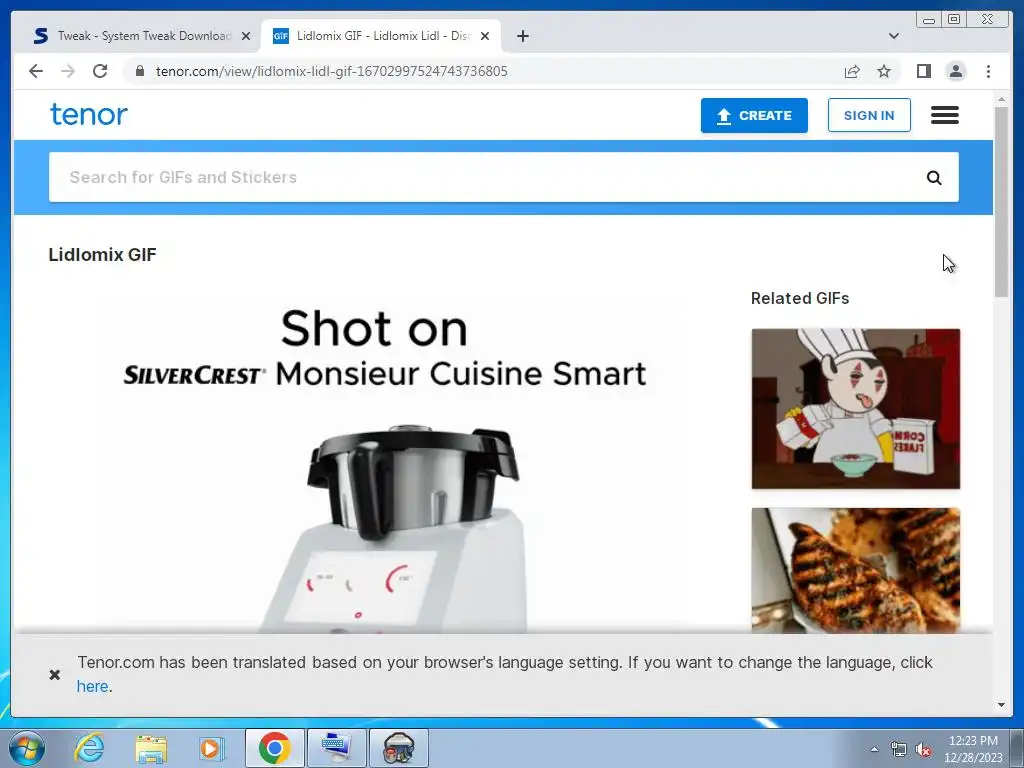Click the scrollbar up arrow

point(1001,99)
